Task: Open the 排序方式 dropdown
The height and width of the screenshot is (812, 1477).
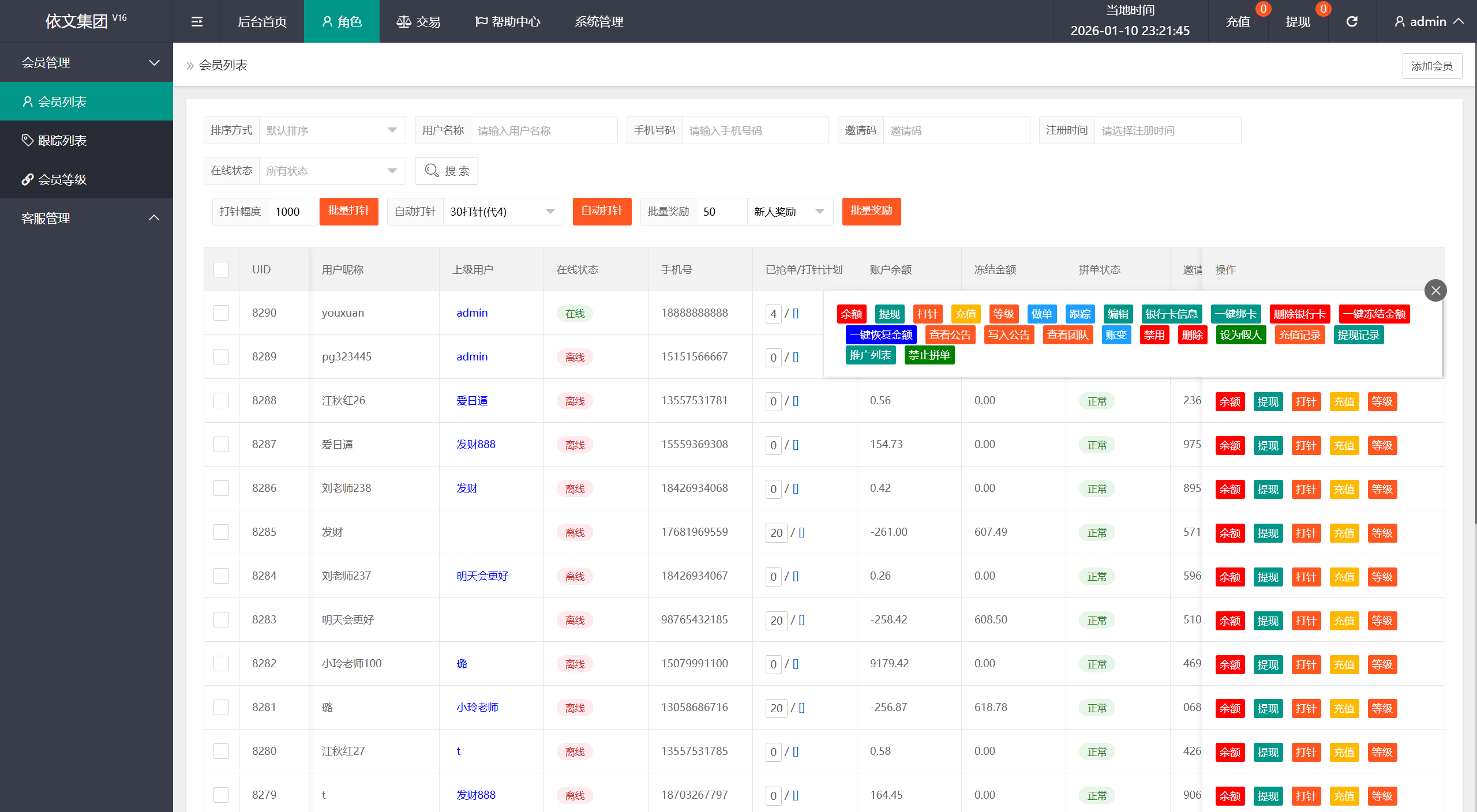Action: click(332, 130)
